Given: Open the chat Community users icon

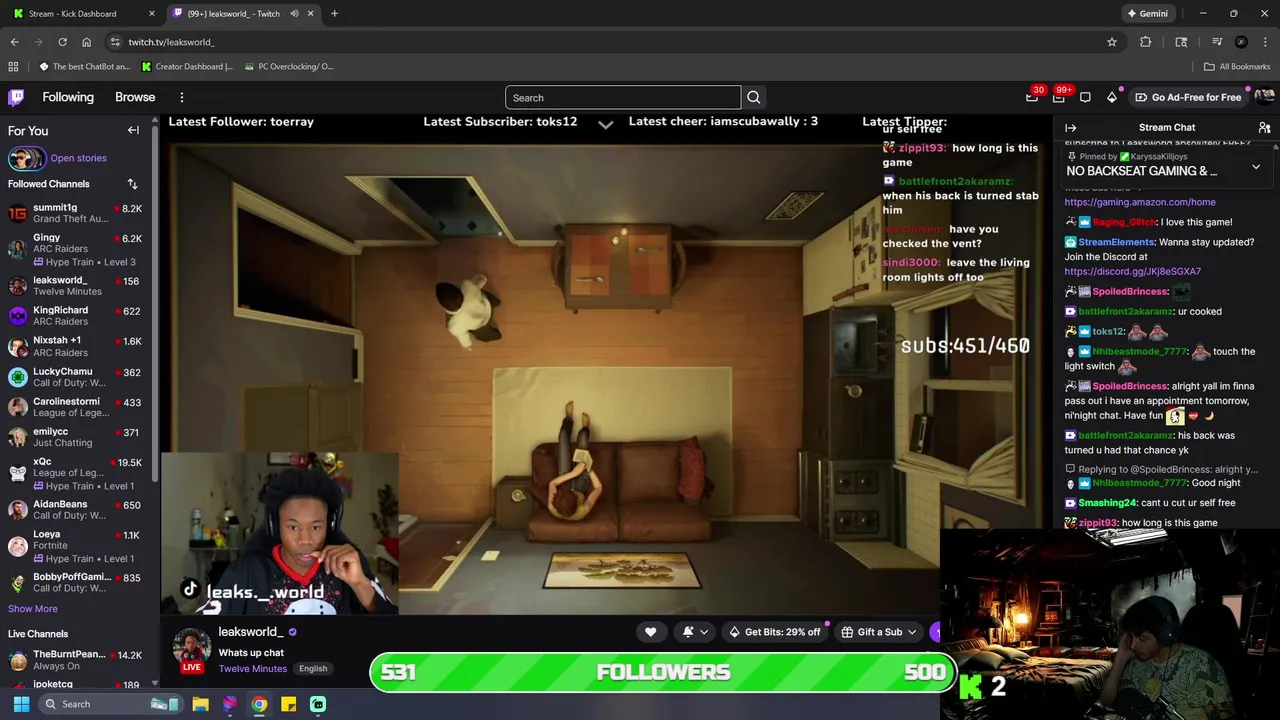Looking at the screenshot, I should 1264,128.
